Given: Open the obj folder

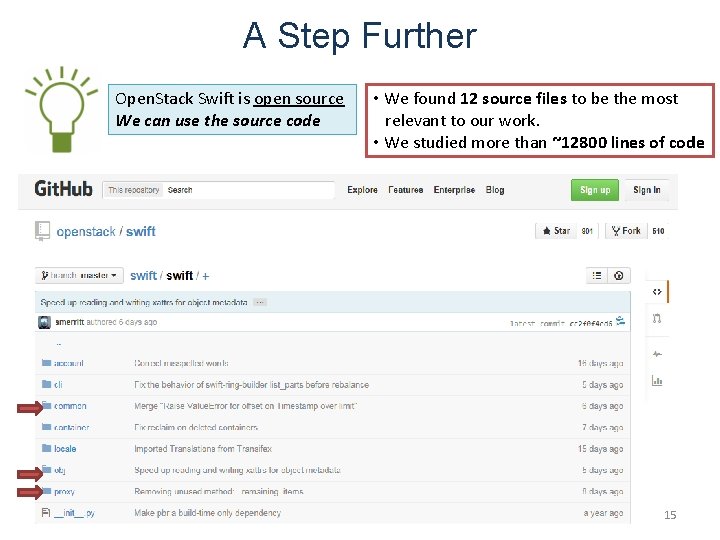Looking at the screenshot, I should tap(59, 470).
